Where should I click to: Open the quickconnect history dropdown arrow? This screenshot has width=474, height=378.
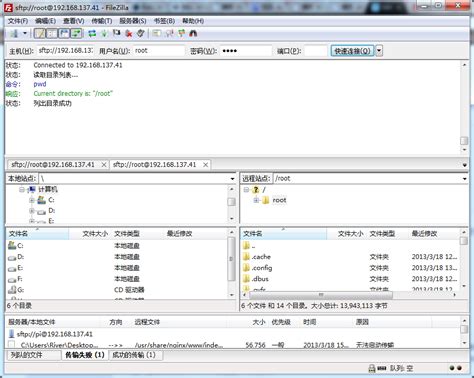click(379, 51)
